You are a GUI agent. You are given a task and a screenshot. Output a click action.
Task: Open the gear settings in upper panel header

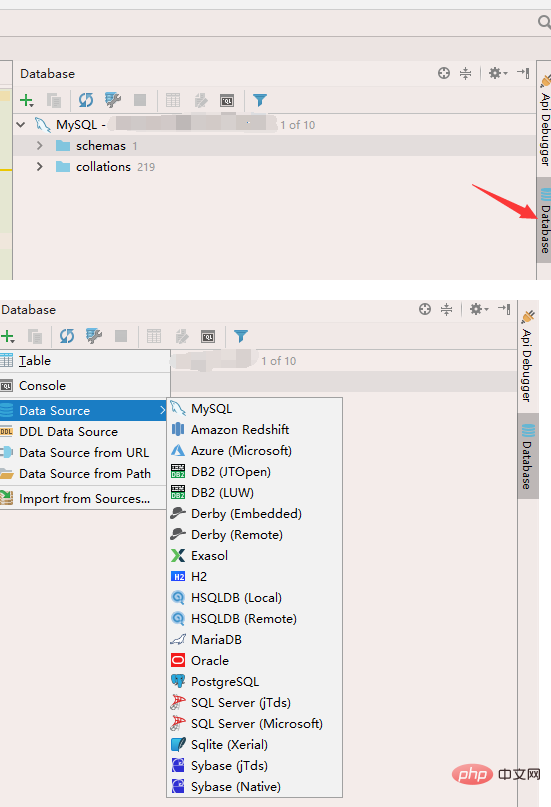(497, 73)
